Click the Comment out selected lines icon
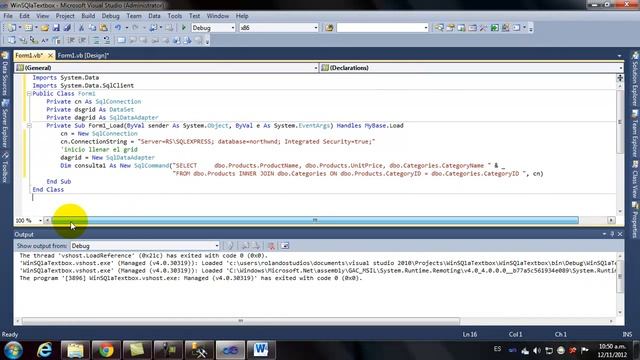 (95, 40)
